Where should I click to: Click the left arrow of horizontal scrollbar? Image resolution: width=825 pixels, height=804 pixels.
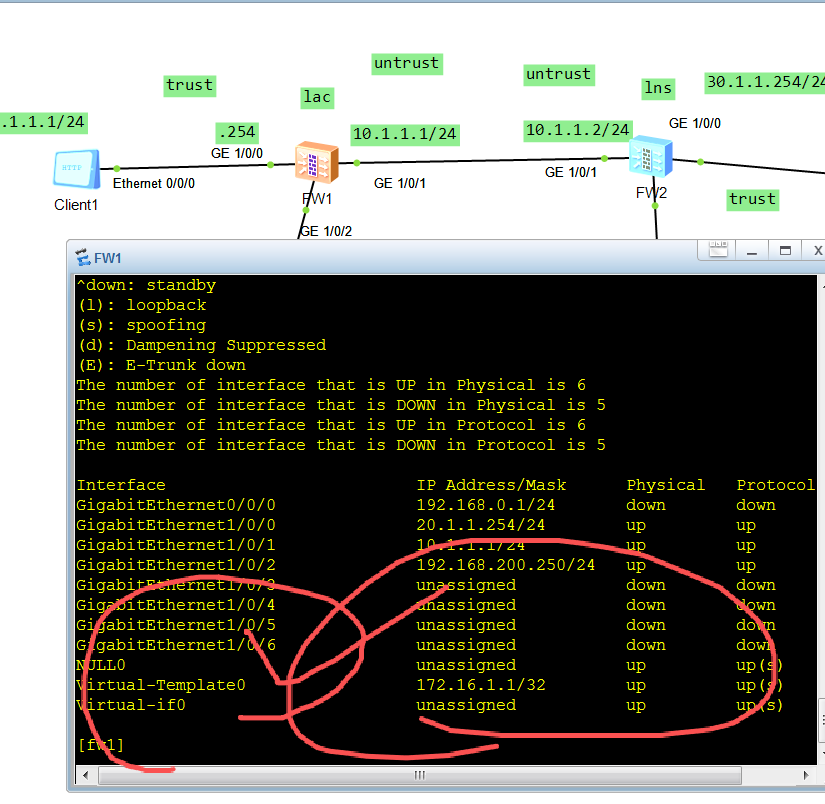click(86, 775)
